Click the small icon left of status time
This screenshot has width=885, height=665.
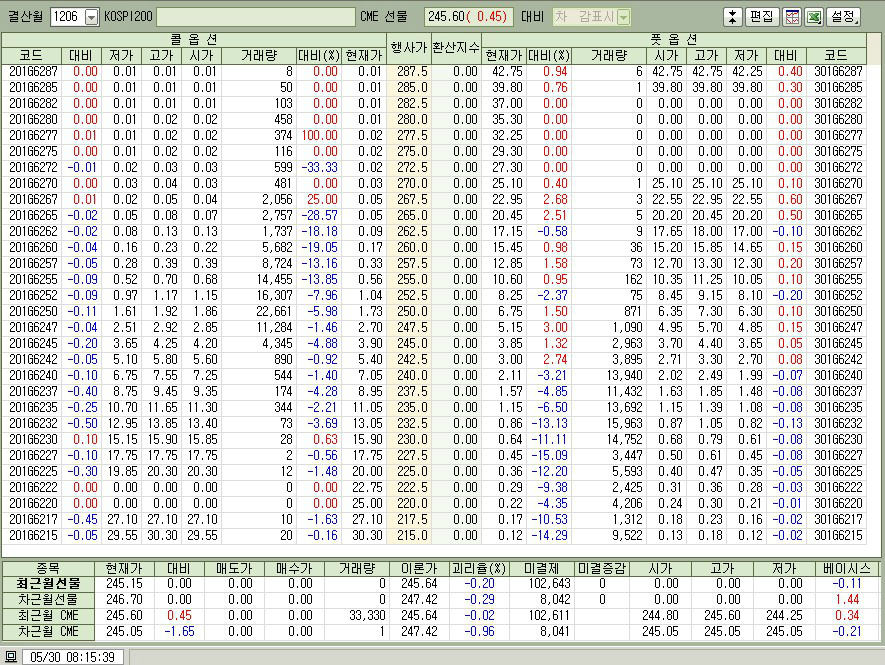10,657
